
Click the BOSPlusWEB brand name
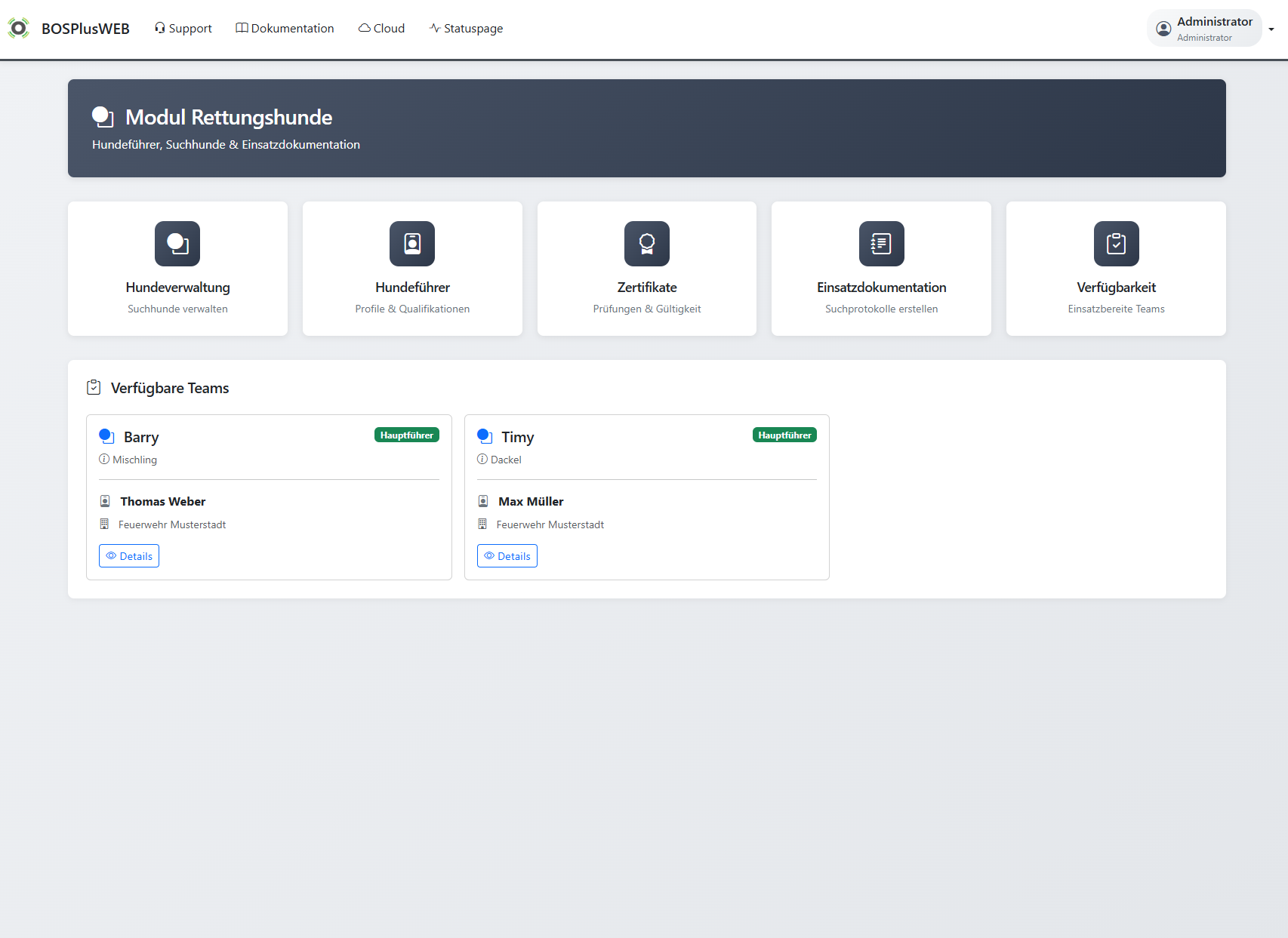(x=85, y=29)
